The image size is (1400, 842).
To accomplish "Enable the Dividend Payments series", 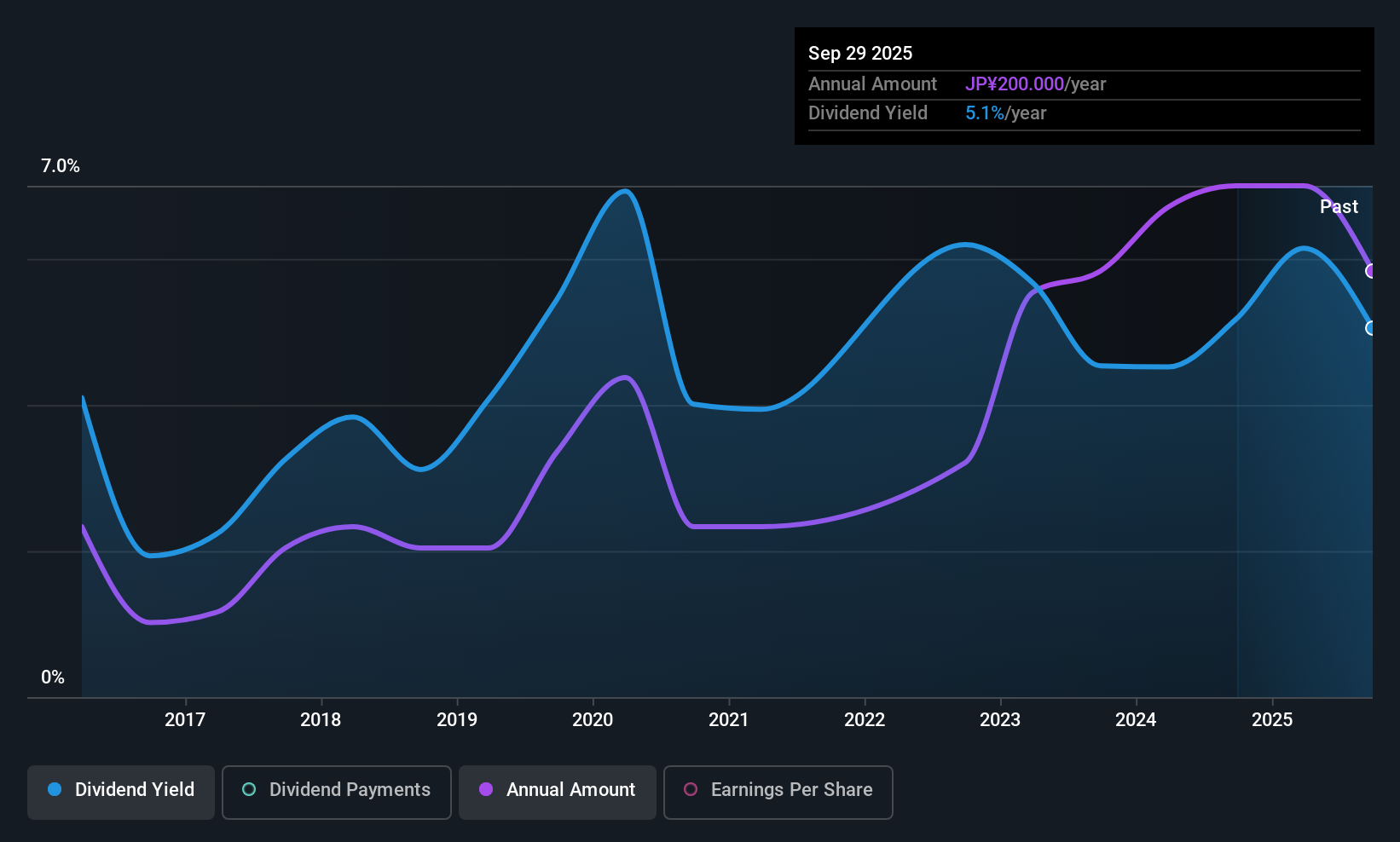I will (x=337, y=793).
